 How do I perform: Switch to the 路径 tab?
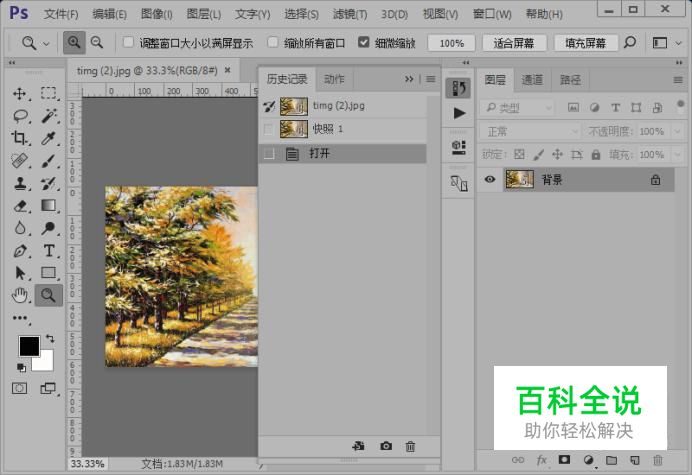click(x=570, y=80)
